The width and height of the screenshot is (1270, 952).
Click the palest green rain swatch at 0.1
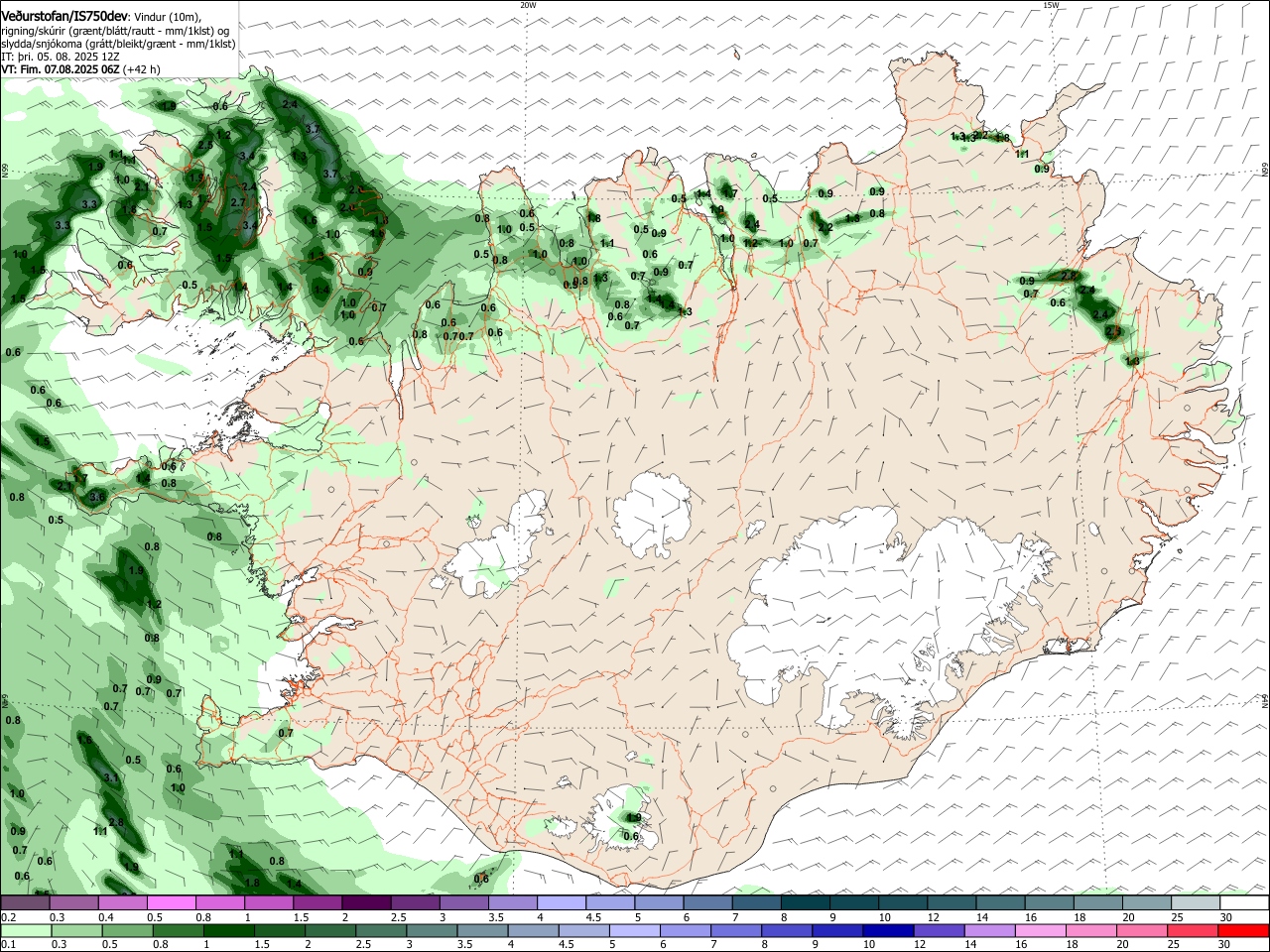26,931
